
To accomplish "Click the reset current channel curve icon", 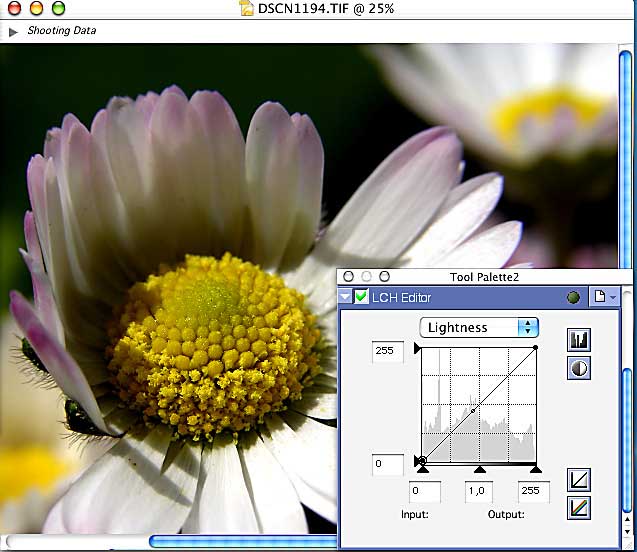I will [x=578, y=480].
